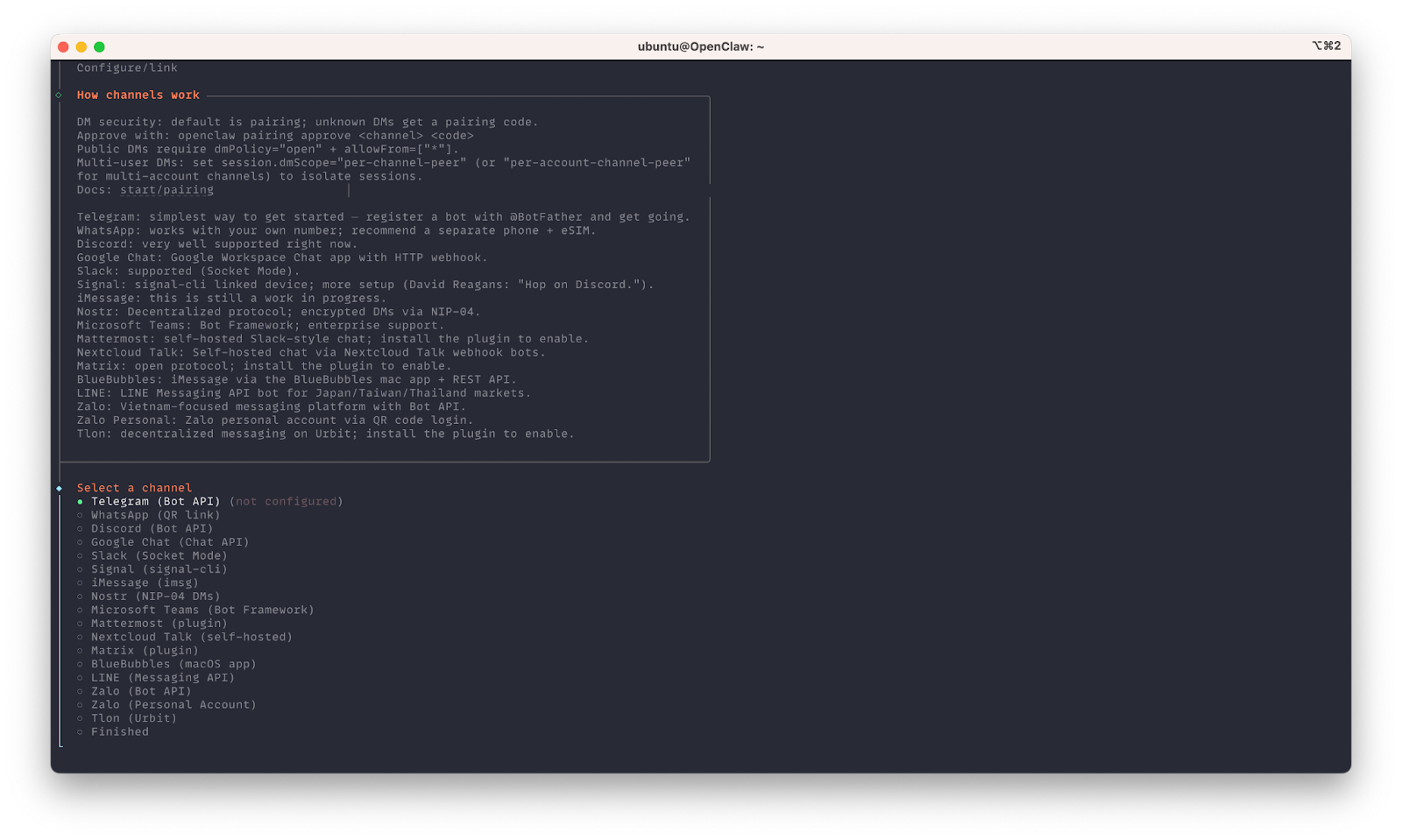Viewport: 1402px width, 840px height.
Task: Choose Signal (signal-cli) channel
Action: (x=159, y=568)
